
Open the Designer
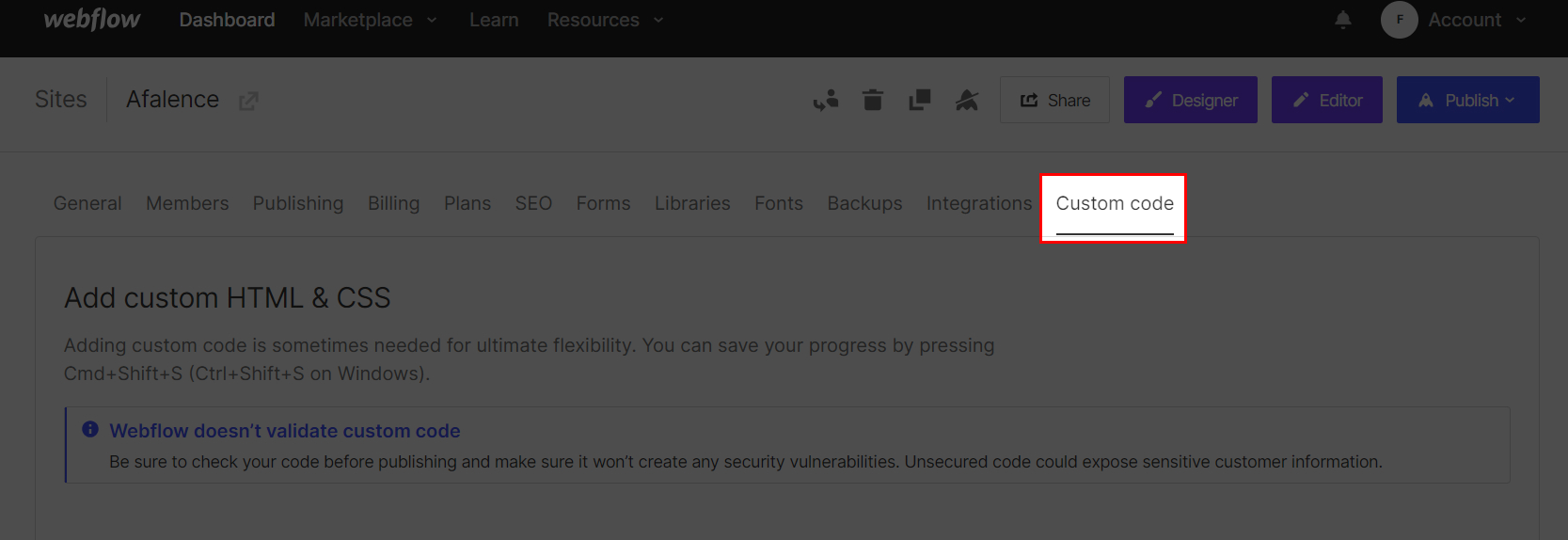[1191, 100]
